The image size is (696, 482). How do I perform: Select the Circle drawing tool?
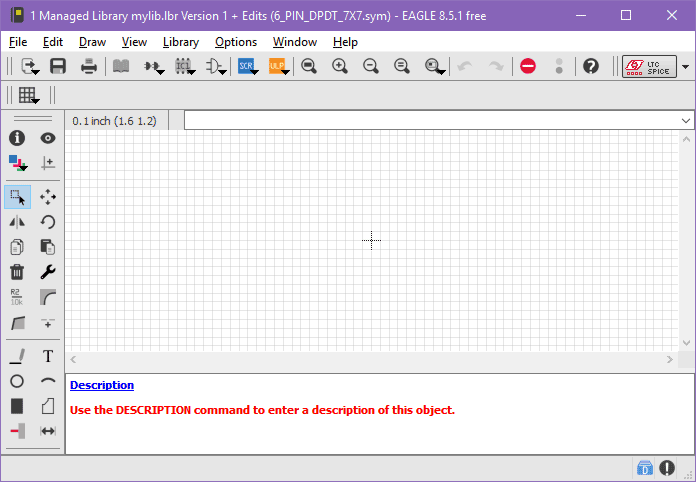coord(17,381)
